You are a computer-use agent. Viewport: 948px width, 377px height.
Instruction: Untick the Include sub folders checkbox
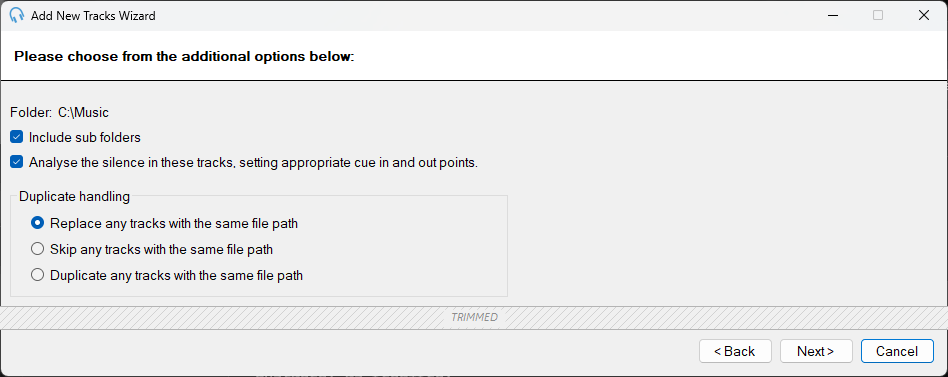pyautogui.click(x=17, y=137)
